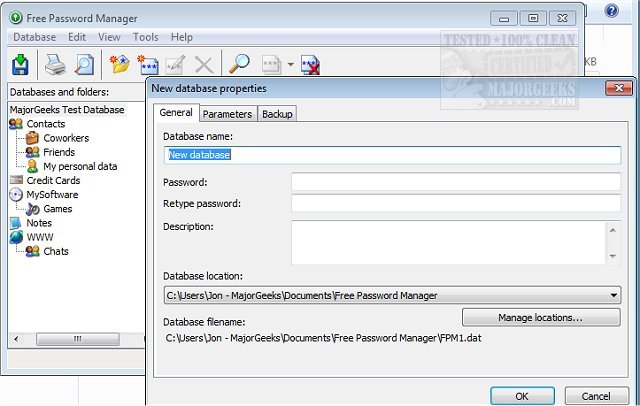Click the Search magnifier toolbar icon
This screenshot has width=640, height=406.
239,64
